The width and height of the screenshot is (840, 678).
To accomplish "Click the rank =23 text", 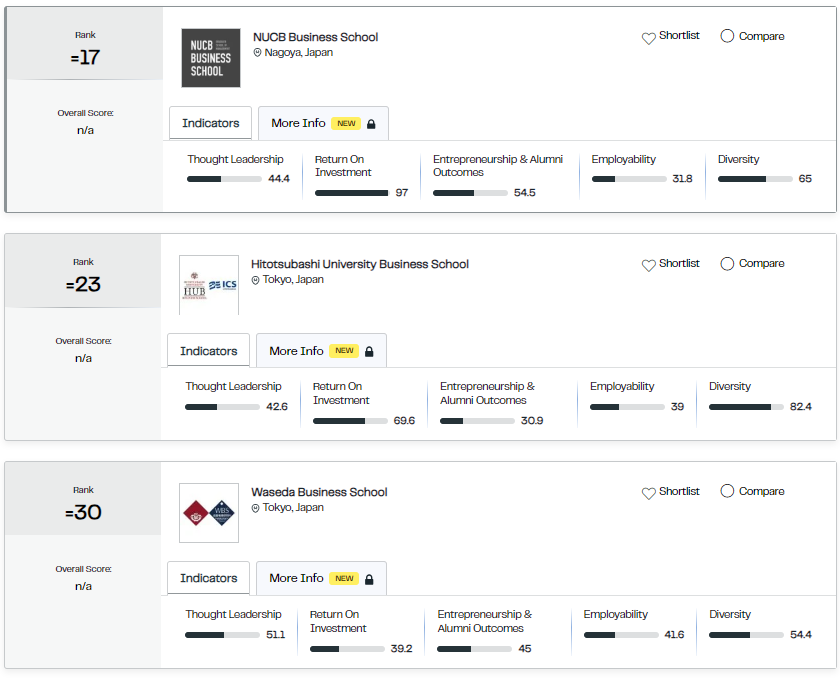I will [x=83, y=284].
